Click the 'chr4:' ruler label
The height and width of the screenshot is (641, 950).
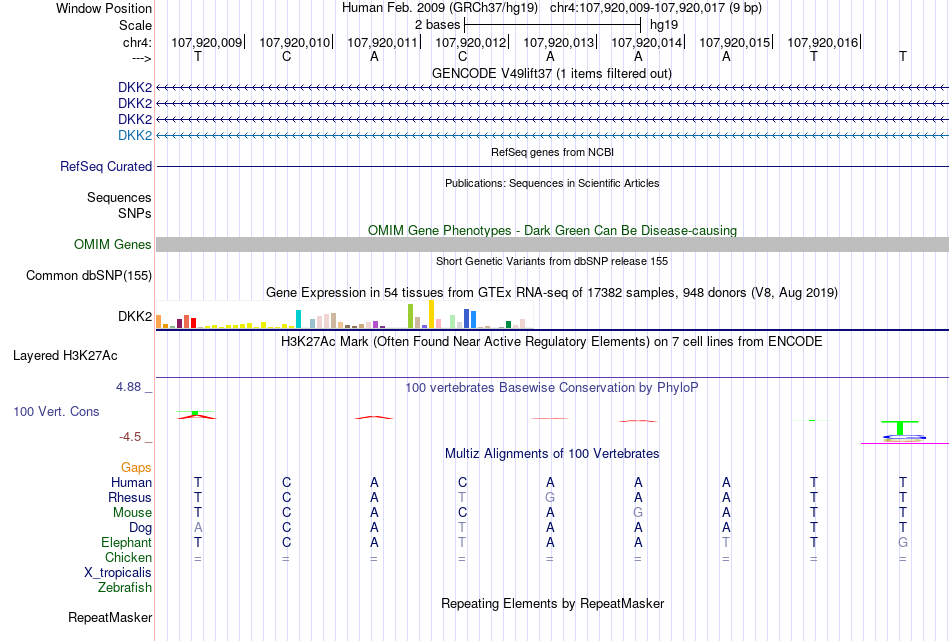pyautogui.click(x=137, y=42)
